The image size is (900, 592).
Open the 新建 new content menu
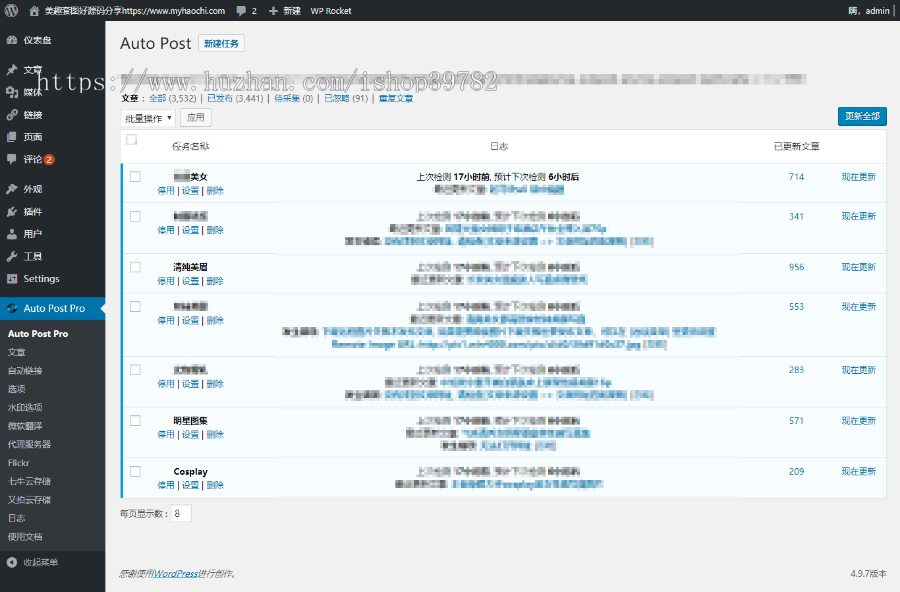284,10
